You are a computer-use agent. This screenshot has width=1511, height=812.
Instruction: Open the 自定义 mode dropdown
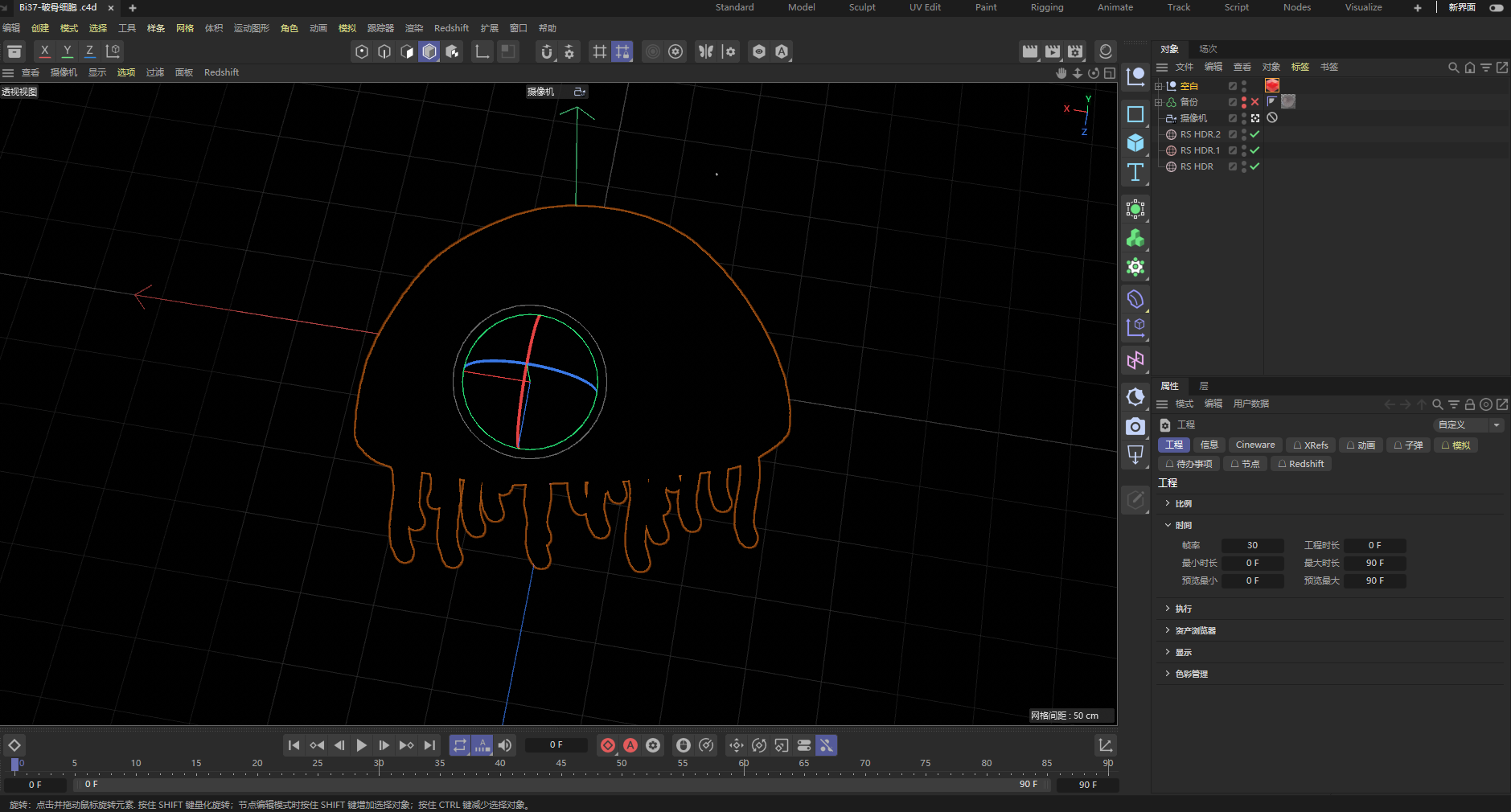(1468, 424)
